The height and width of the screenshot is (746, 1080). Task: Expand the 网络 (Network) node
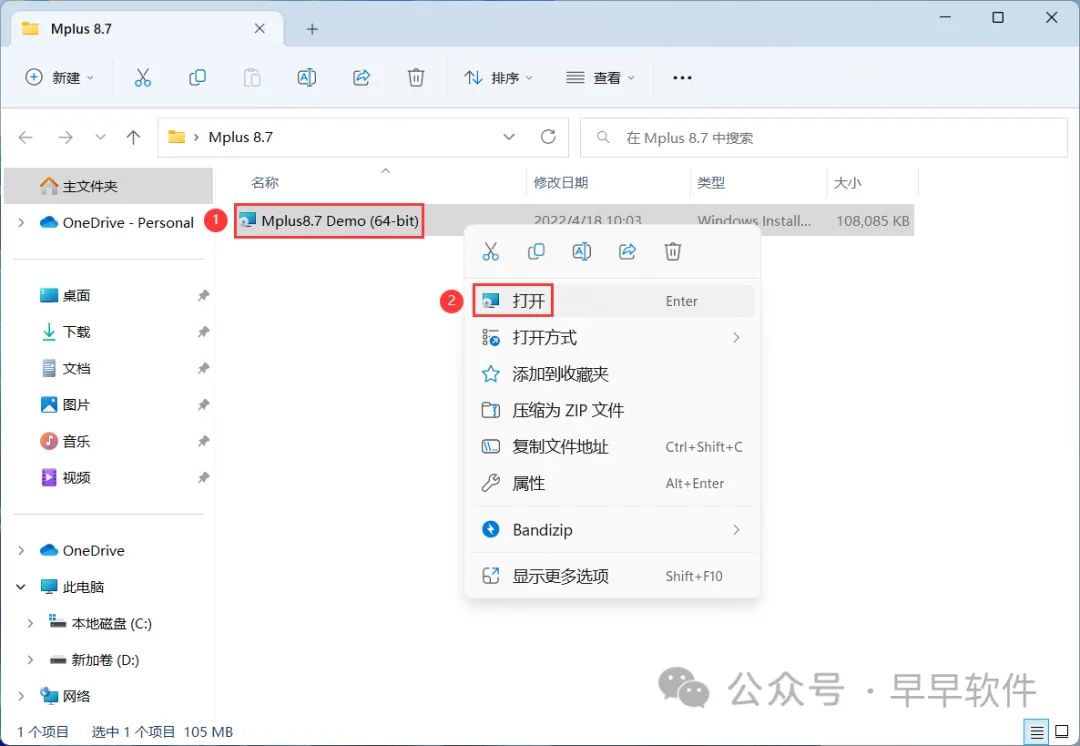21,696
